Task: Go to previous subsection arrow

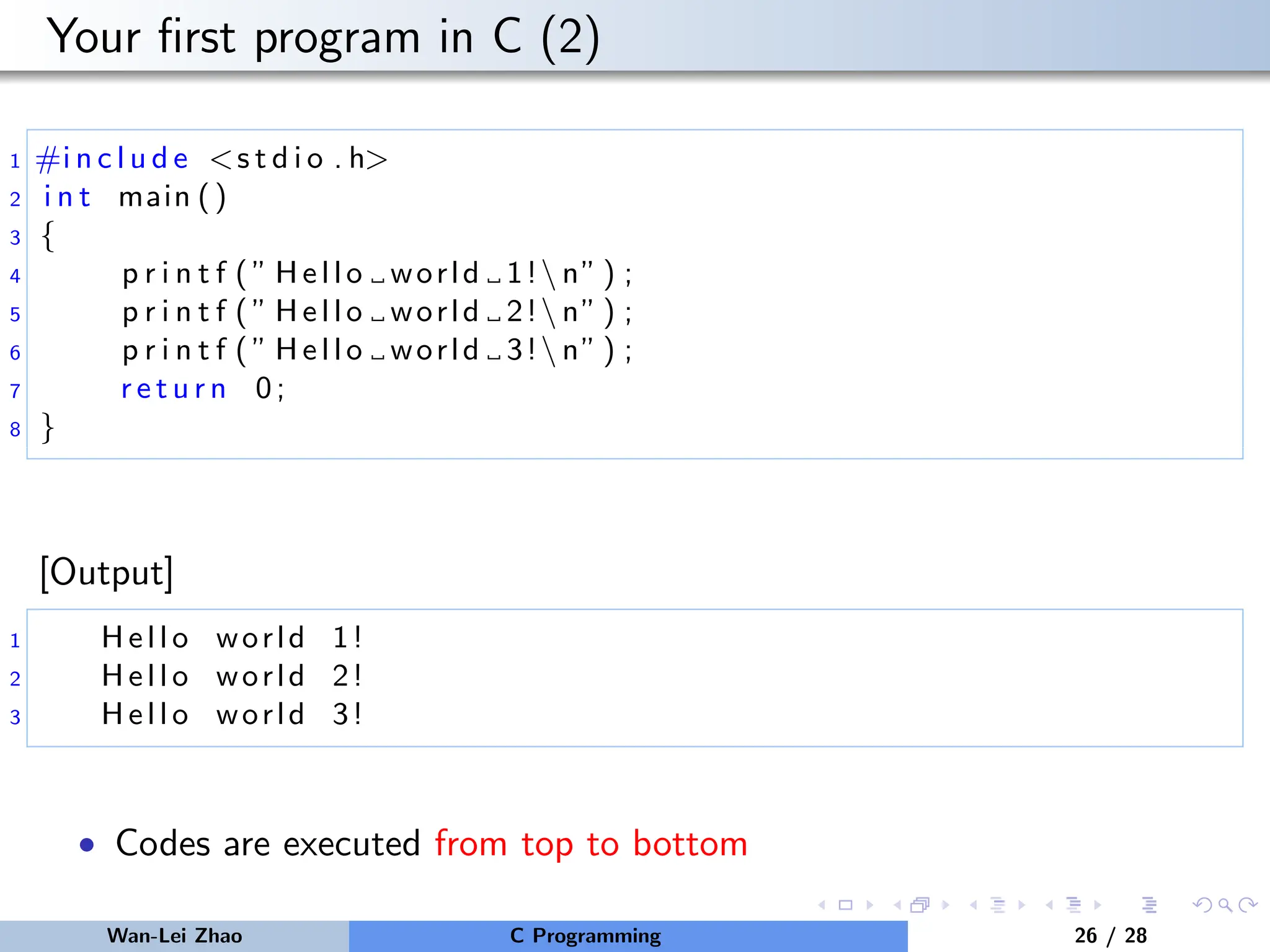Action: (x=974, y=905)
